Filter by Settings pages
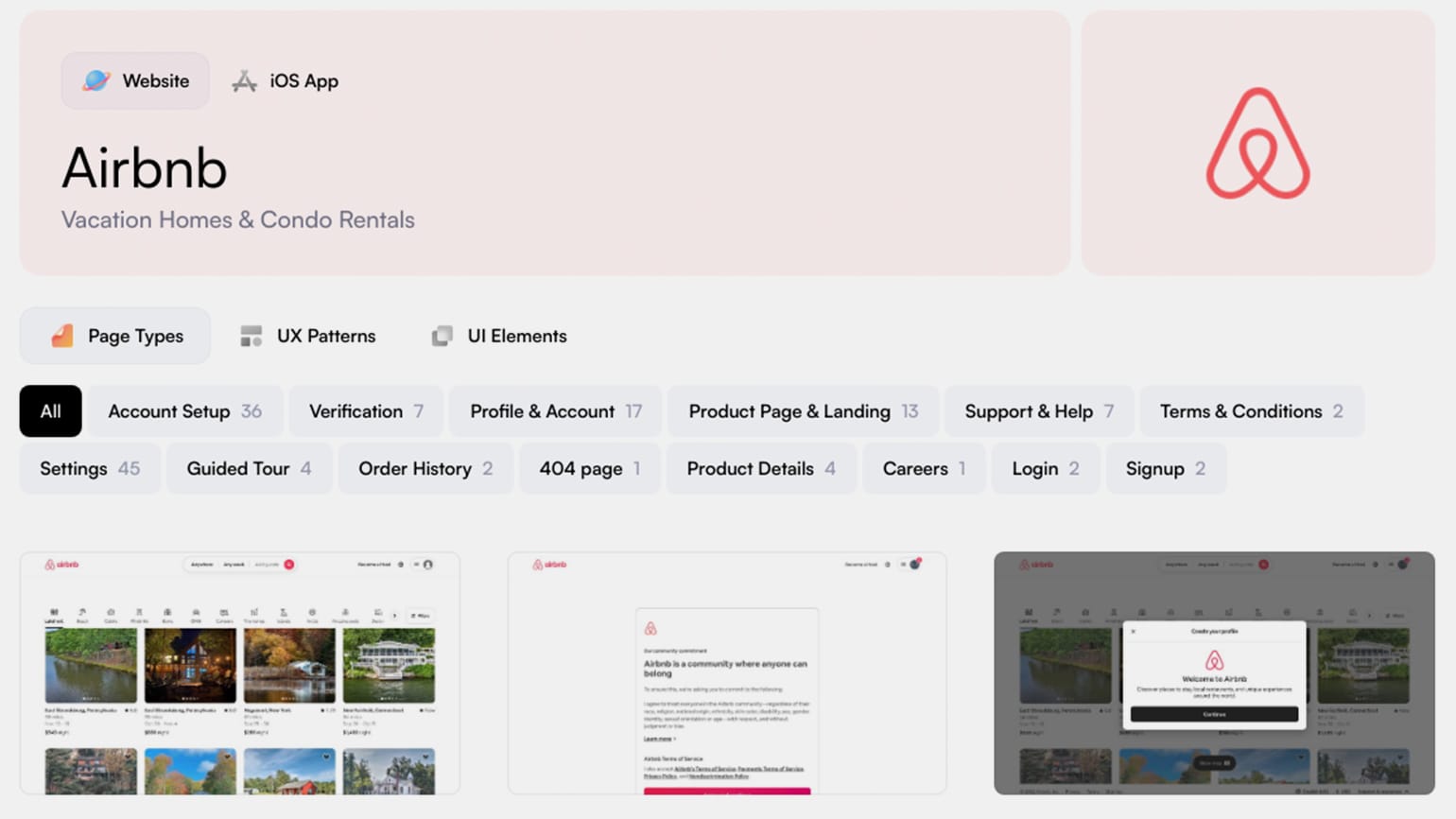The height and width of the screenshot is (819, 1456). point(90,468)
